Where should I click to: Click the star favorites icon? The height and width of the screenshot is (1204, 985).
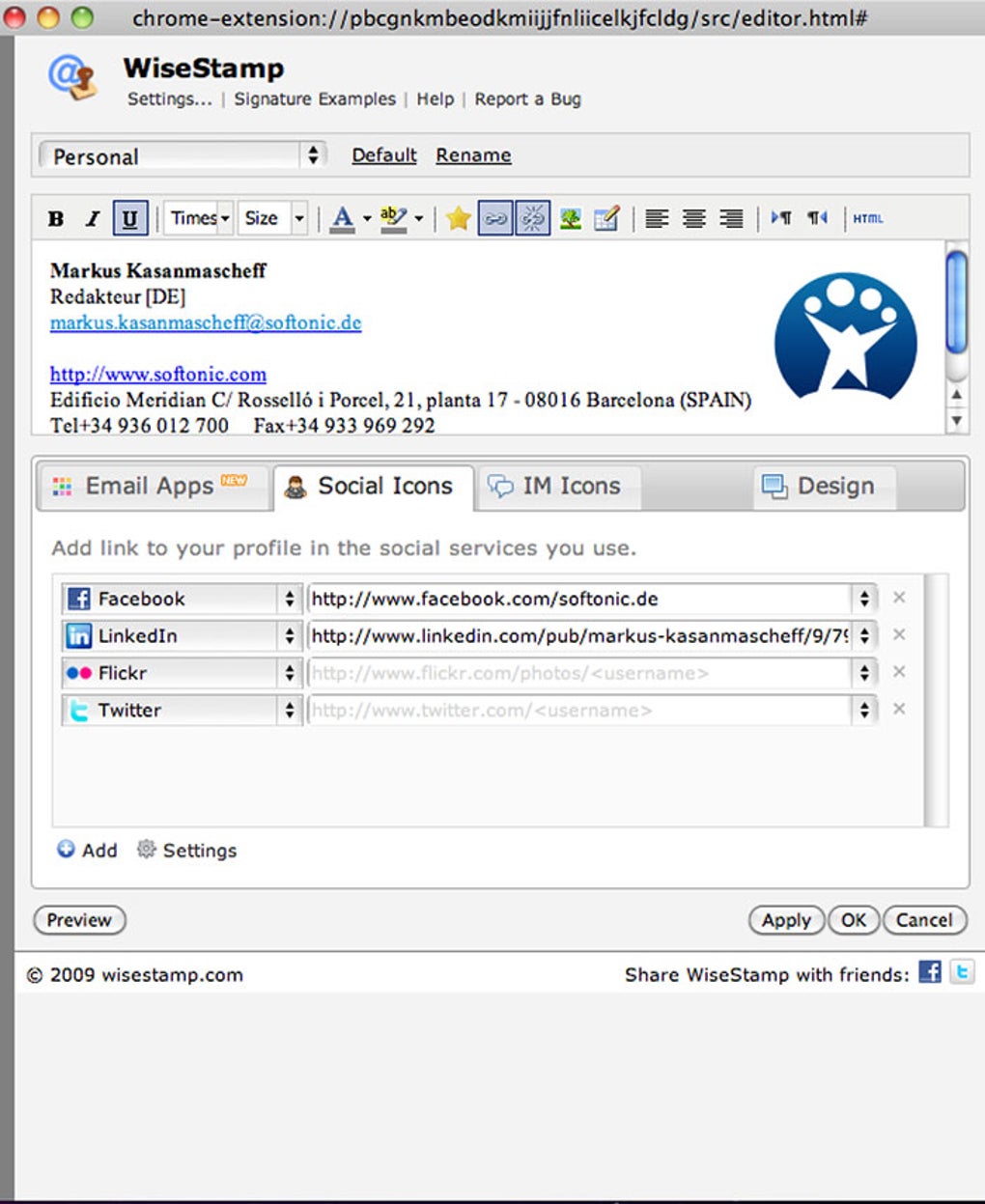(x=458, y=218)
